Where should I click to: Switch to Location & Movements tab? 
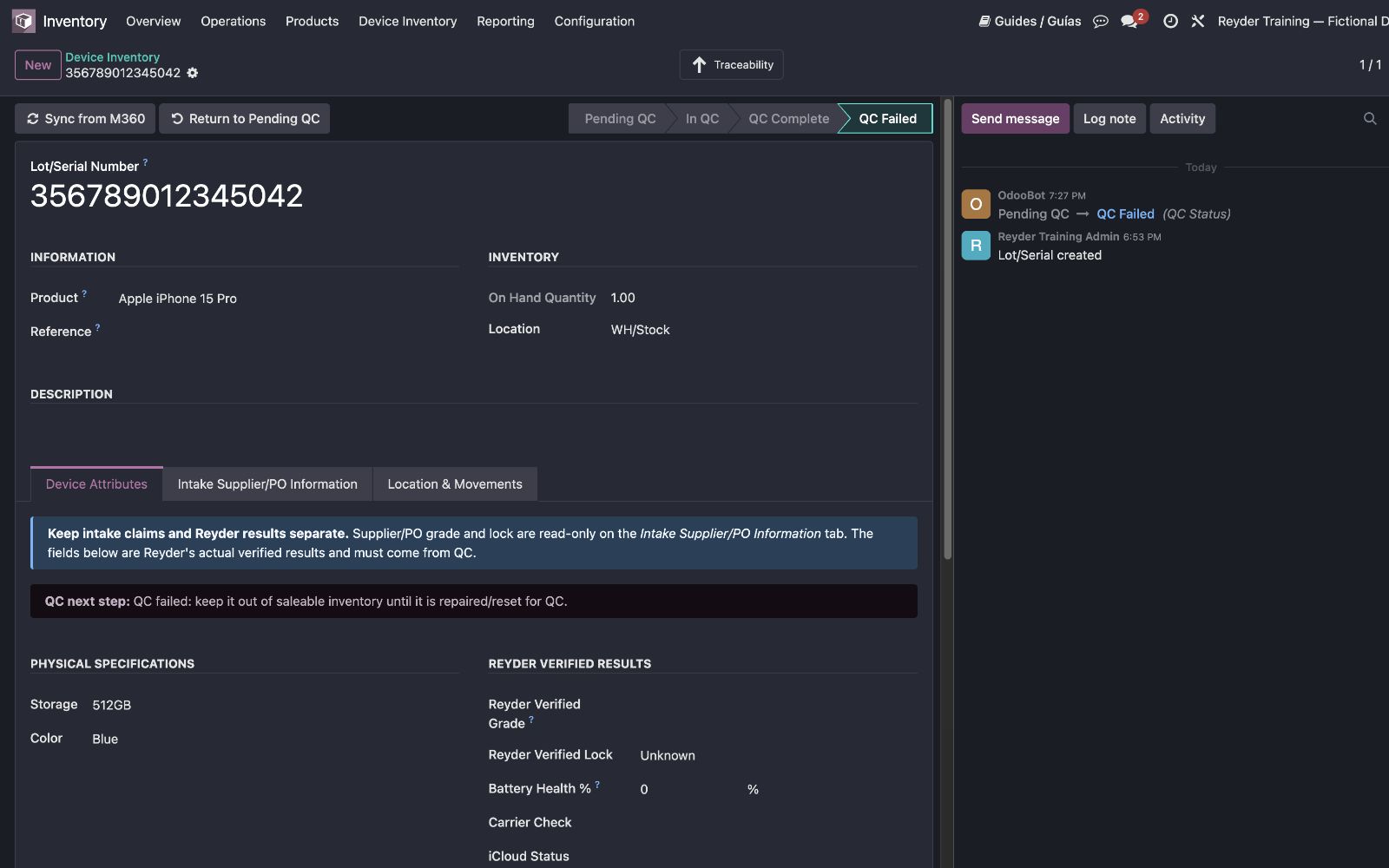coord(455,484)
